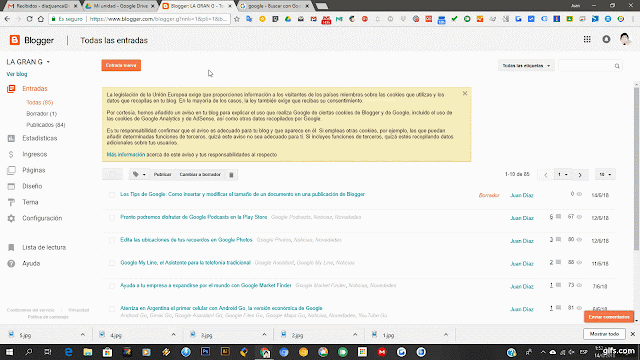Check the Google Market Finder post
Image resolution: width=640 pixels, height=360 pixels.
click(112, 287)
